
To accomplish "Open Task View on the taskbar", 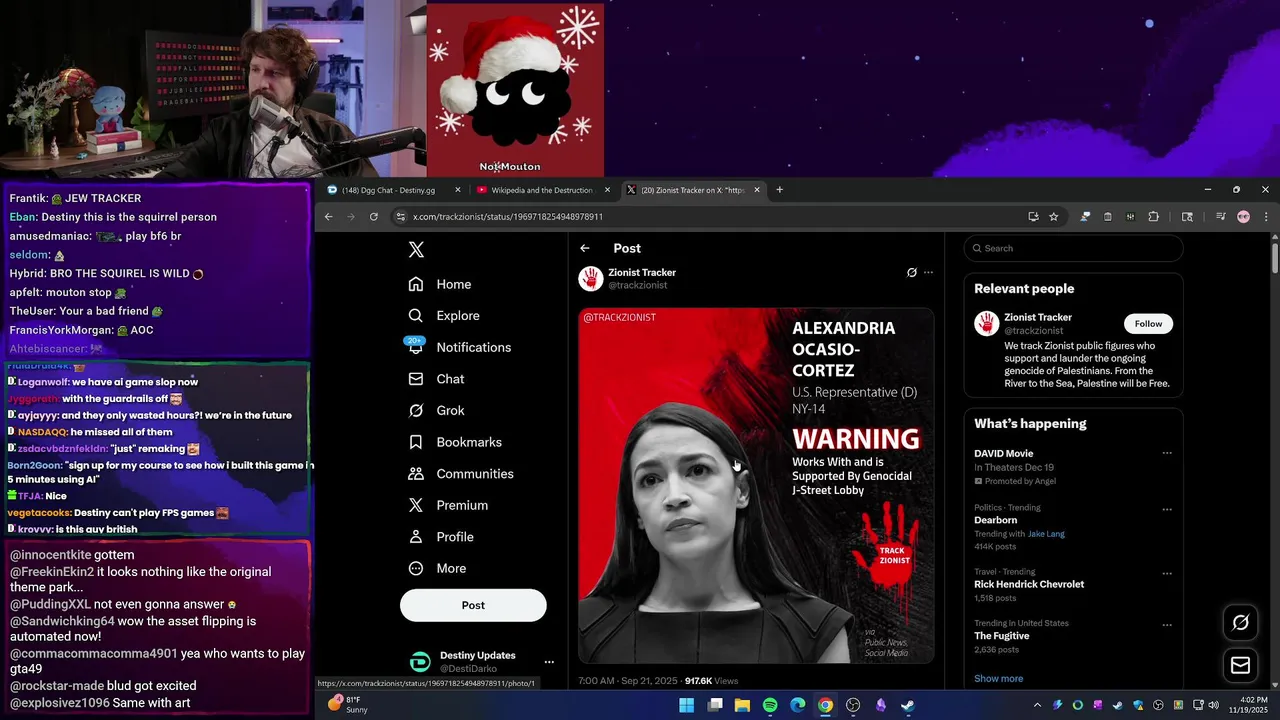I will point(715,705).
